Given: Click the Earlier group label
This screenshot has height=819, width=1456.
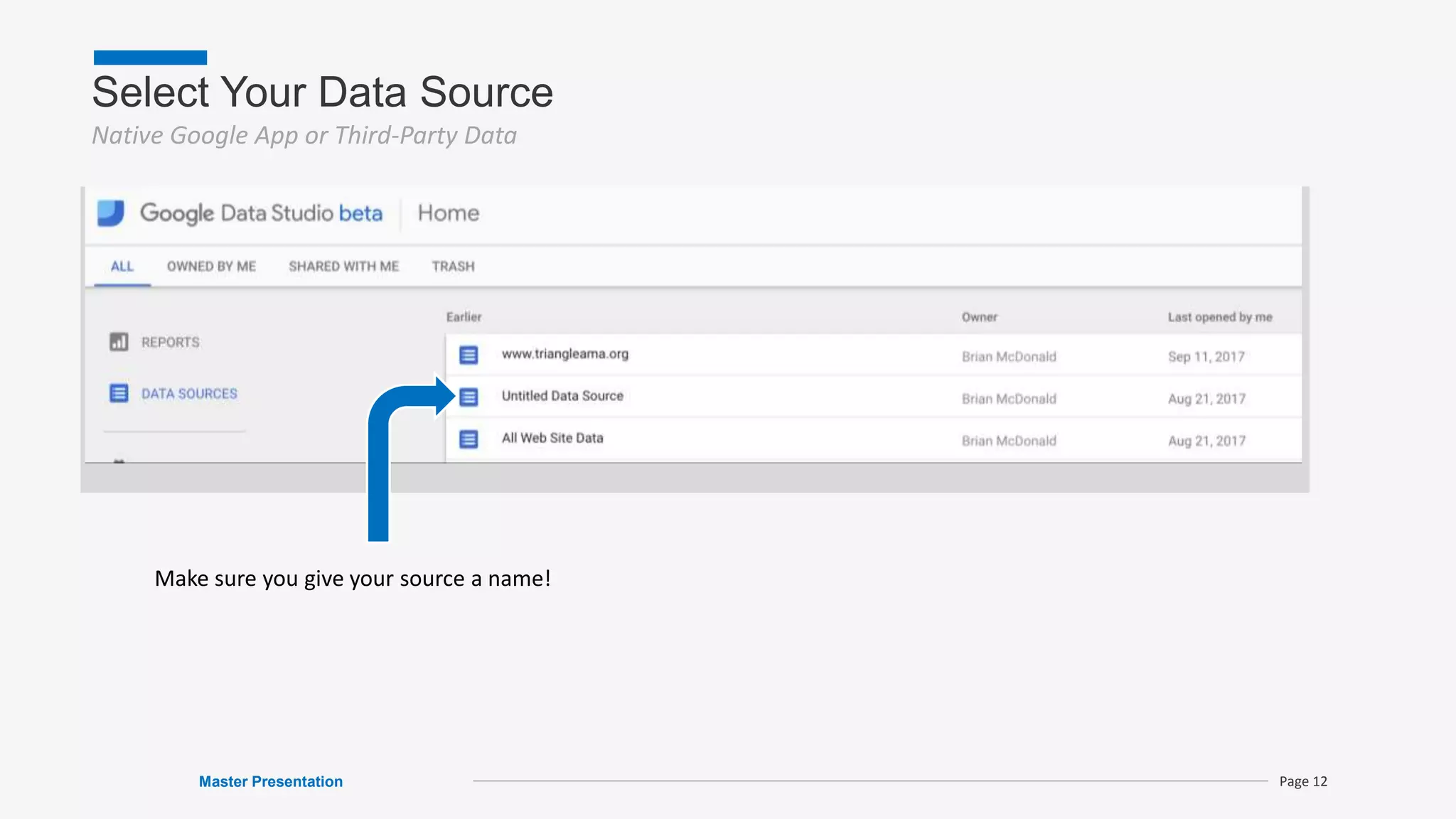Looking at the screenshot, I should click(x=464, y=317).
